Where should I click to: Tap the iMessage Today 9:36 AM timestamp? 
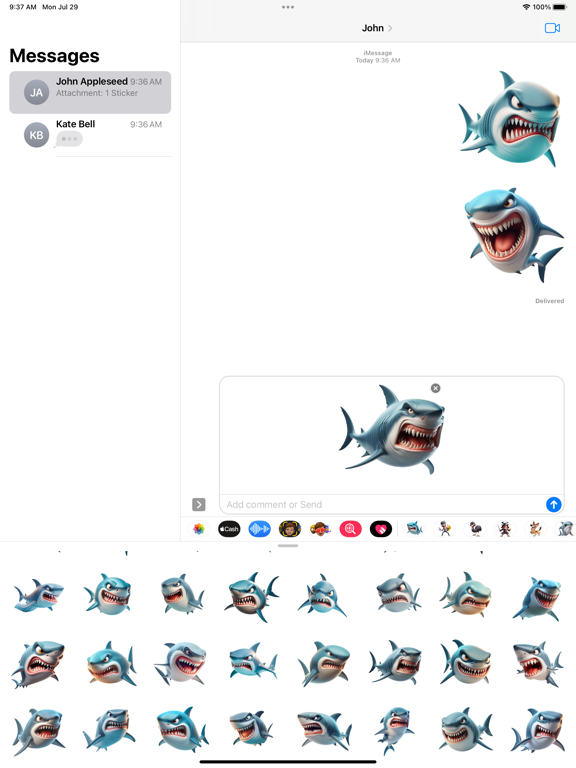[x=378, y=56]
